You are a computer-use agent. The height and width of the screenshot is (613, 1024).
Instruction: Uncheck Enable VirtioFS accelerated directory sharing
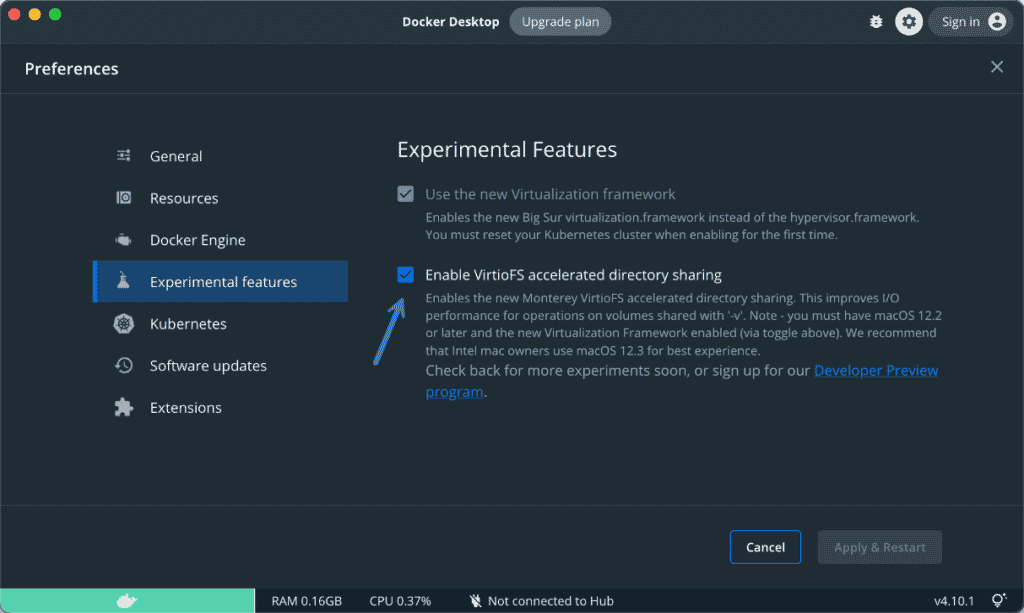(x=406, y=275)
